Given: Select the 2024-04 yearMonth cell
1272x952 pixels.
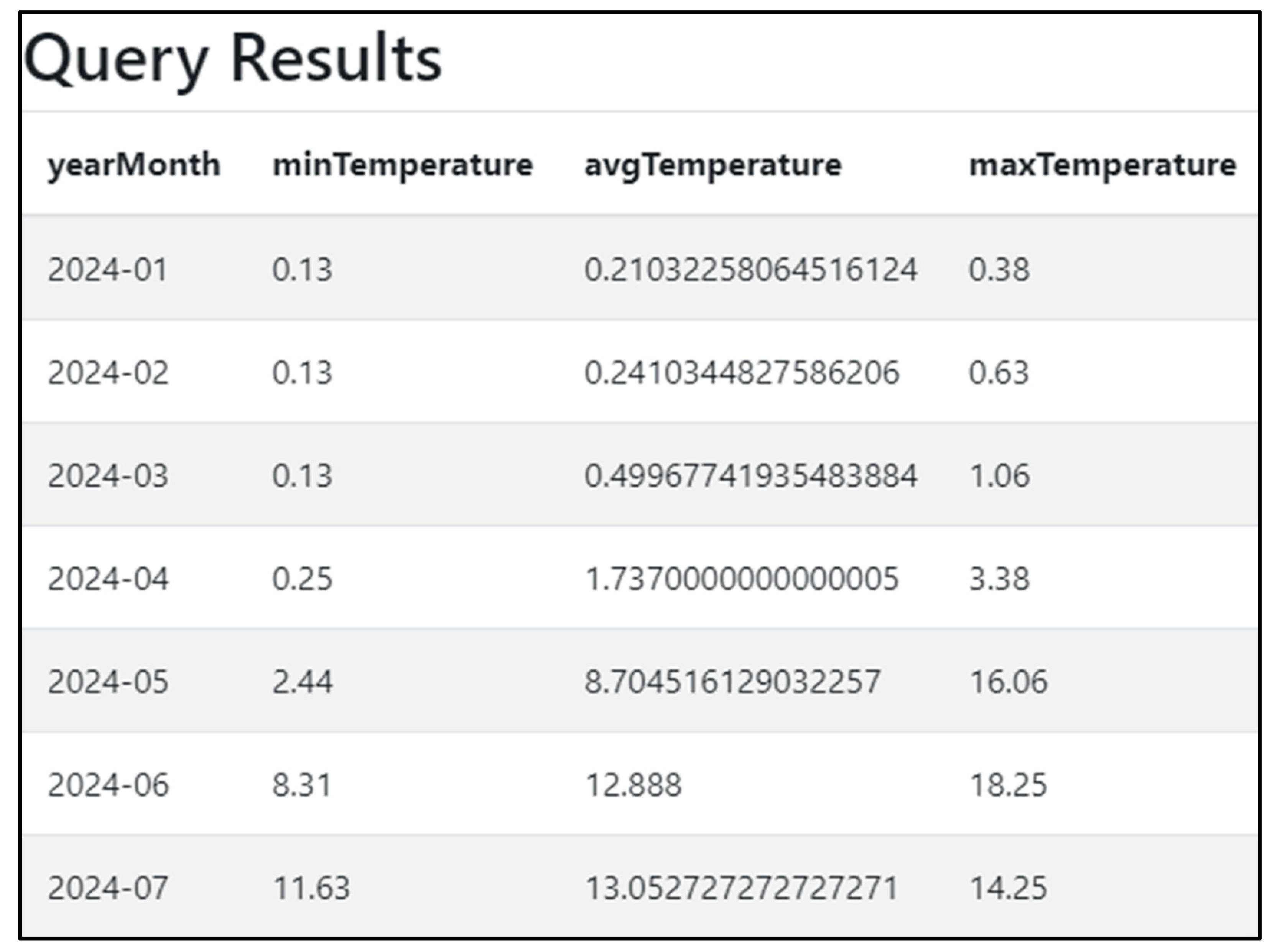Looking at the screenshot, I should pyautogui.click(x=108, y=579).
